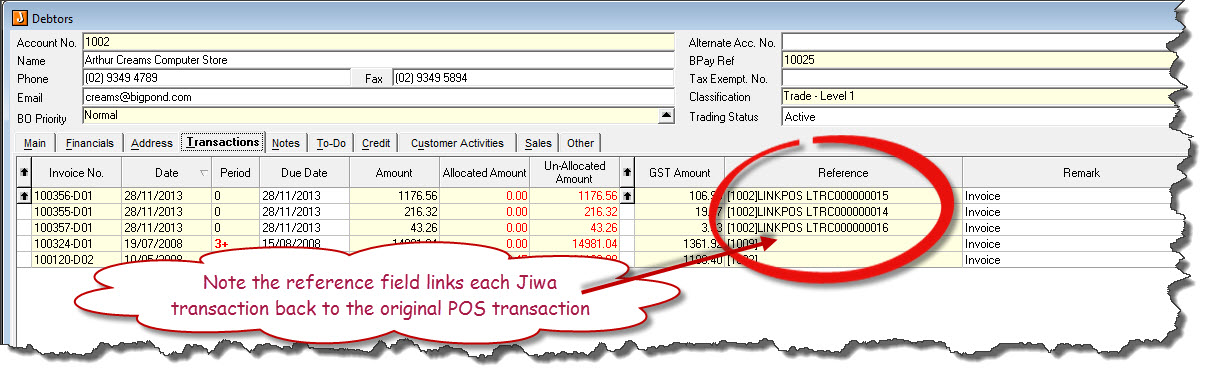Click the arrow icon left of Invoice No. header
1214x382 pixels.
tap(24, 173)
